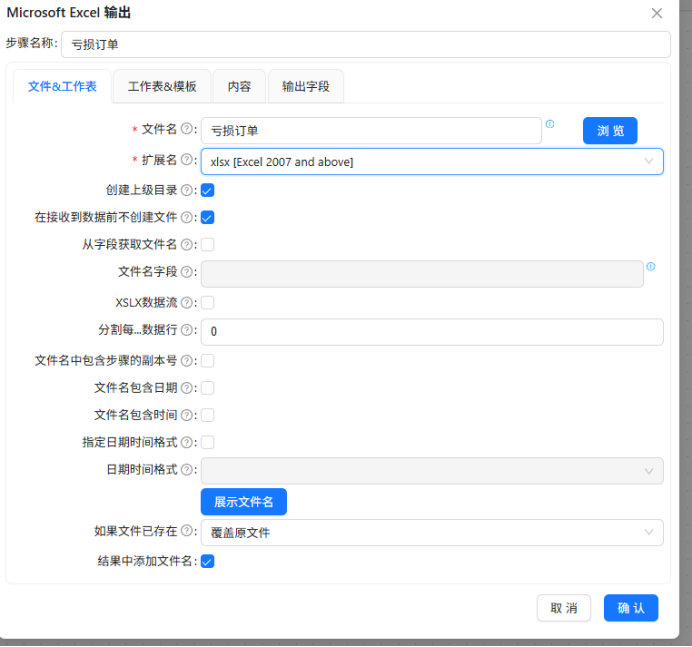Click info icon right of 文件名字段 input

click(651, 267)
